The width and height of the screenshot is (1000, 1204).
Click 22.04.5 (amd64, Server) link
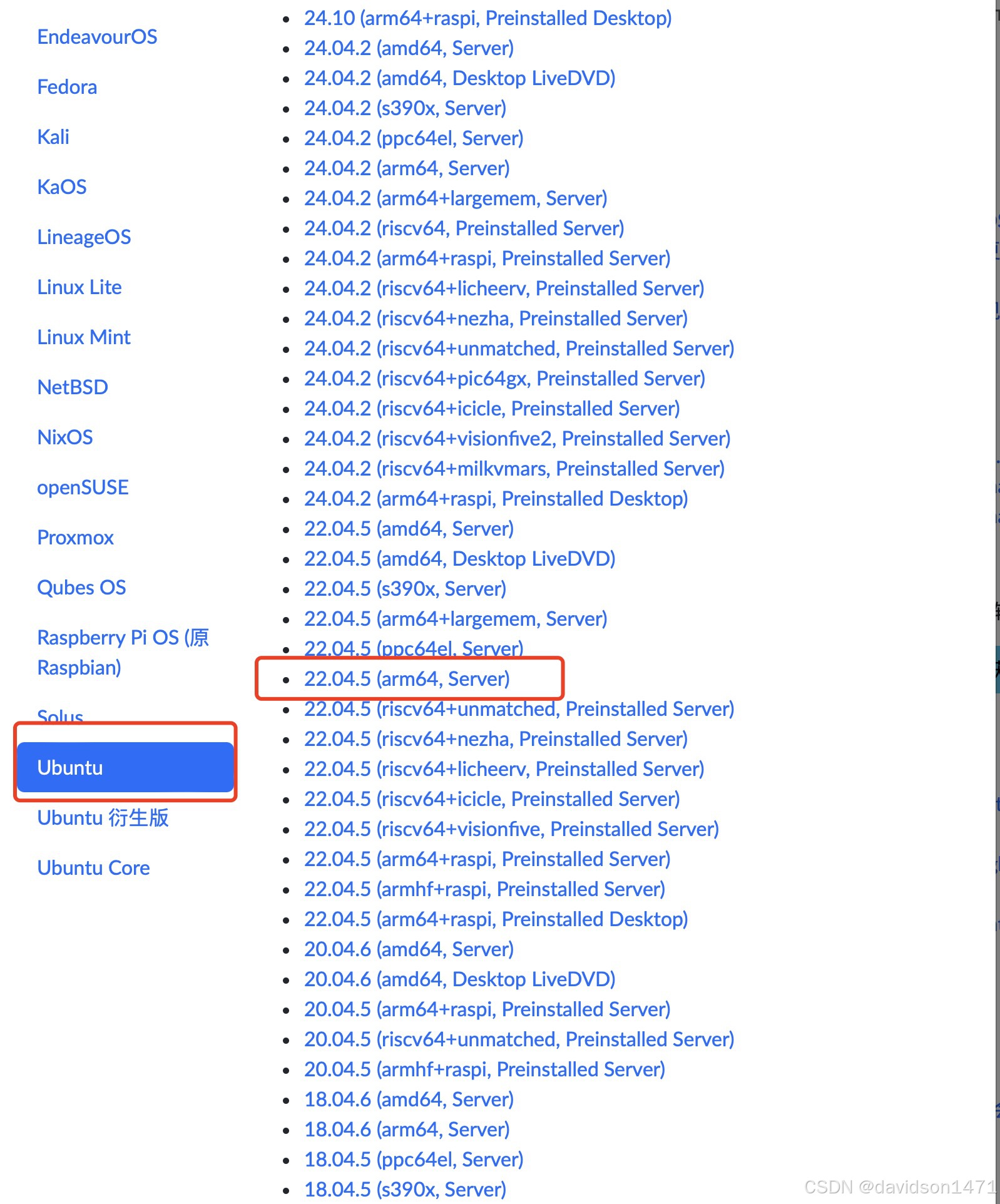(409, 529)
